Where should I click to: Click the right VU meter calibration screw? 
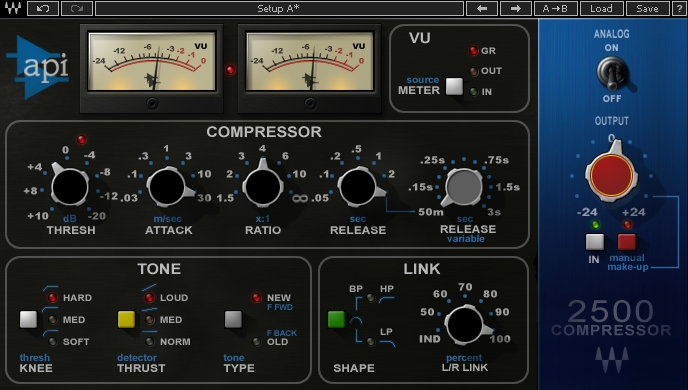point(310,104)
